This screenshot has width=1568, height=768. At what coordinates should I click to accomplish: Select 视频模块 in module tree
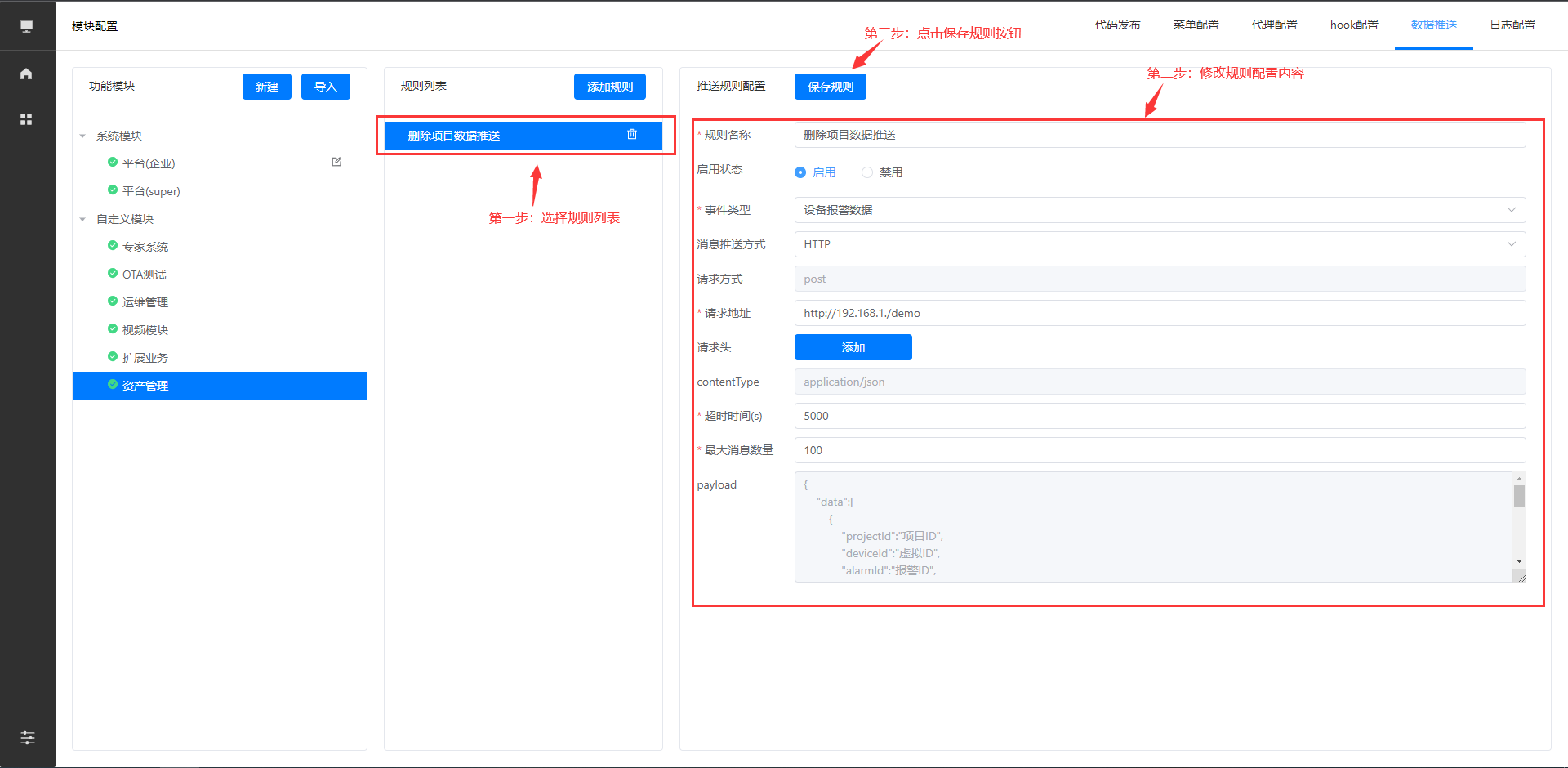click(145, 330)
